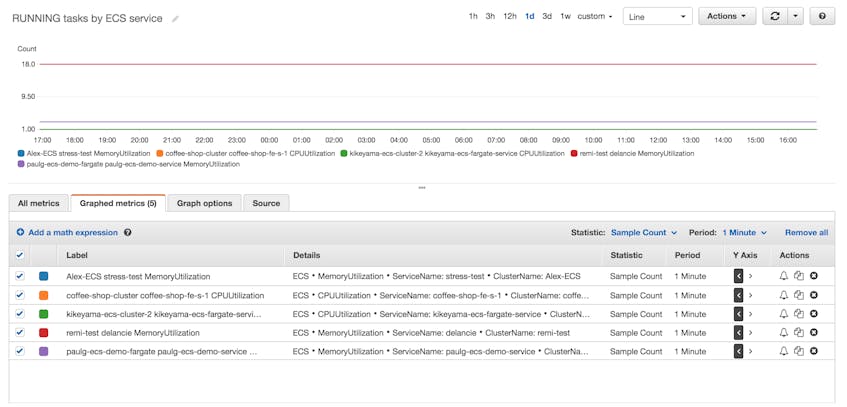This screenshot has height=407, width=847.
Task: Create alarm for kikeyama-ecs-cluster-2 row
Action: point(784,314)
